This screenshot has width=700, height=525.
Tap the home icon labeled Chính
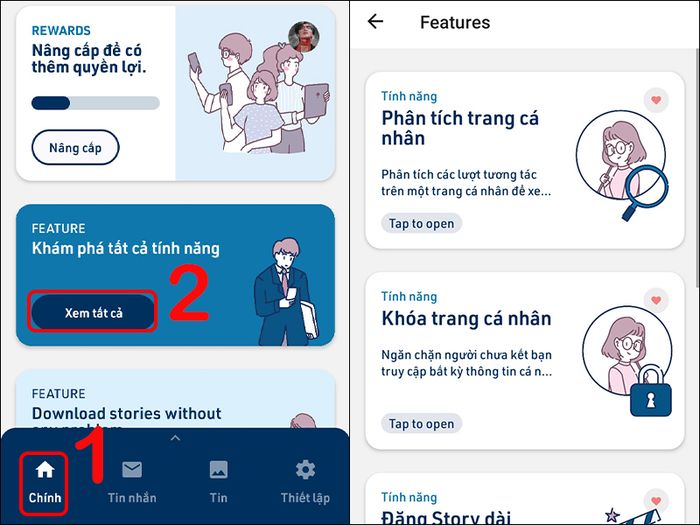click(x=45, y=470)
